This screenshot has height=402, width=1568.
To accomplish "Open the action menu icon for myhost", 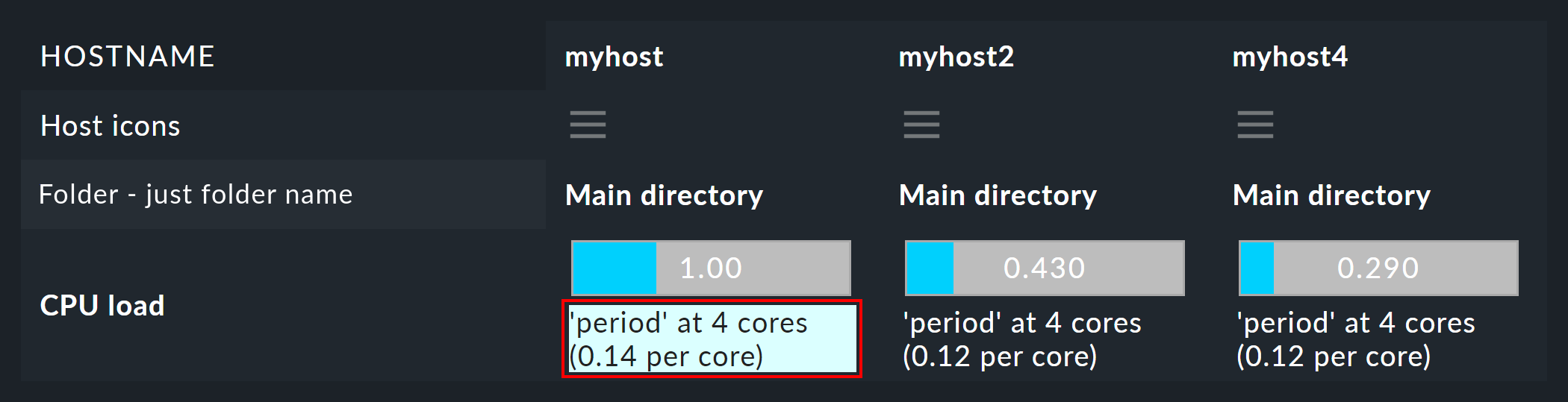I will 588,125.
